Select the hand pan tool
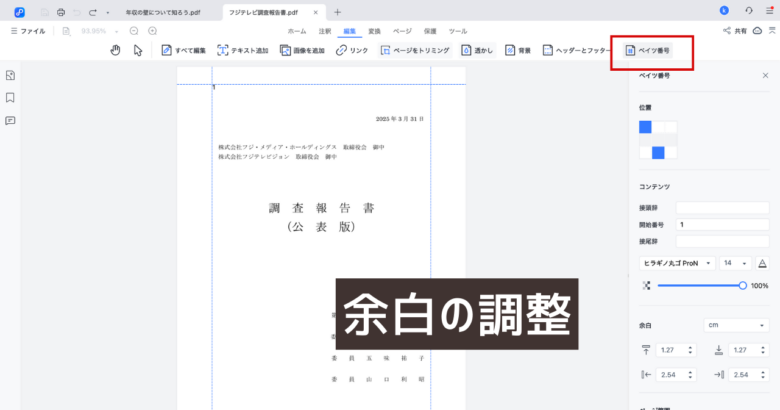The image size is (780, 410). 116,50
